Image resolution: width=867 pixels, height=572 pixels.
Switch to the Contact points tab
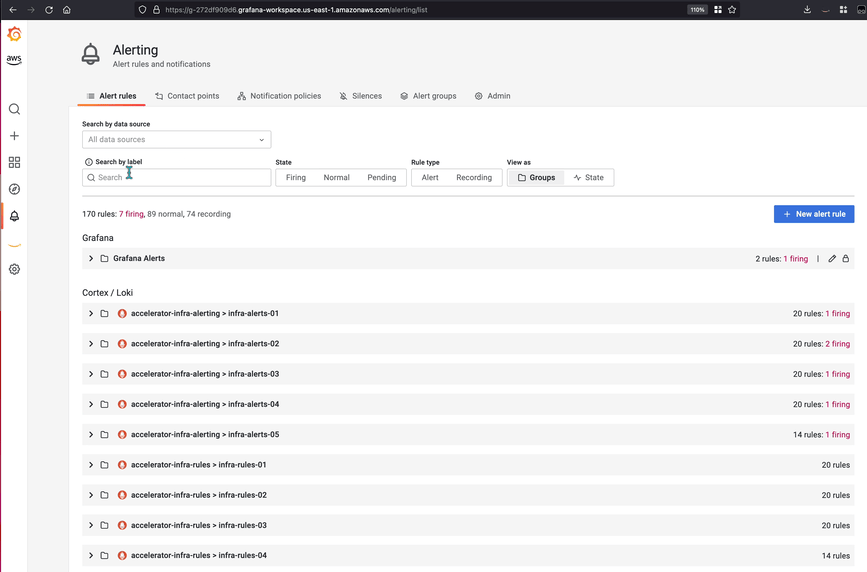coord(187,96)
